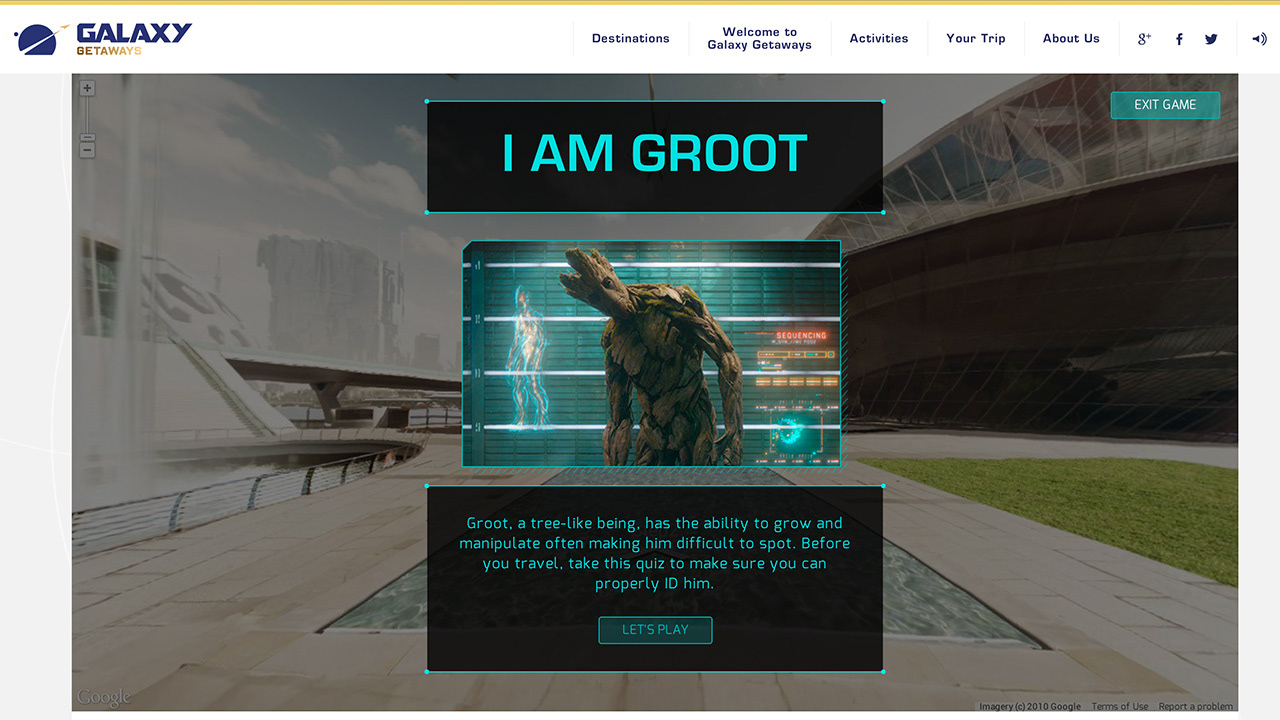
Task: Open the Twitter bird icon
Action: coord(1211,39)
